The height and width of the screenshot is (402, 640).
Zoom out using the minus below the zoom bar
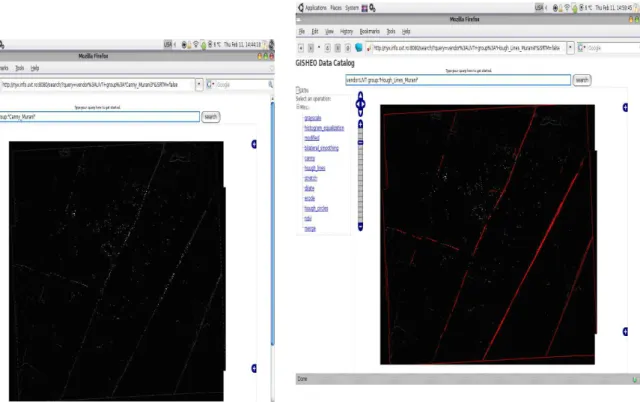pos(360,226)
